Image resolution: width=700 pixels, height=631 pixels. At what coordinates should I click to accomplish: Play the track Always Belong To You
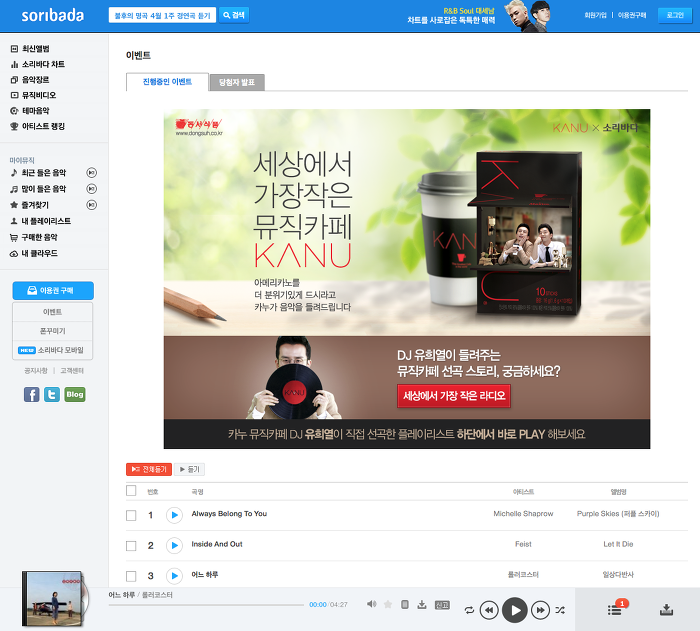click(175, 515)
